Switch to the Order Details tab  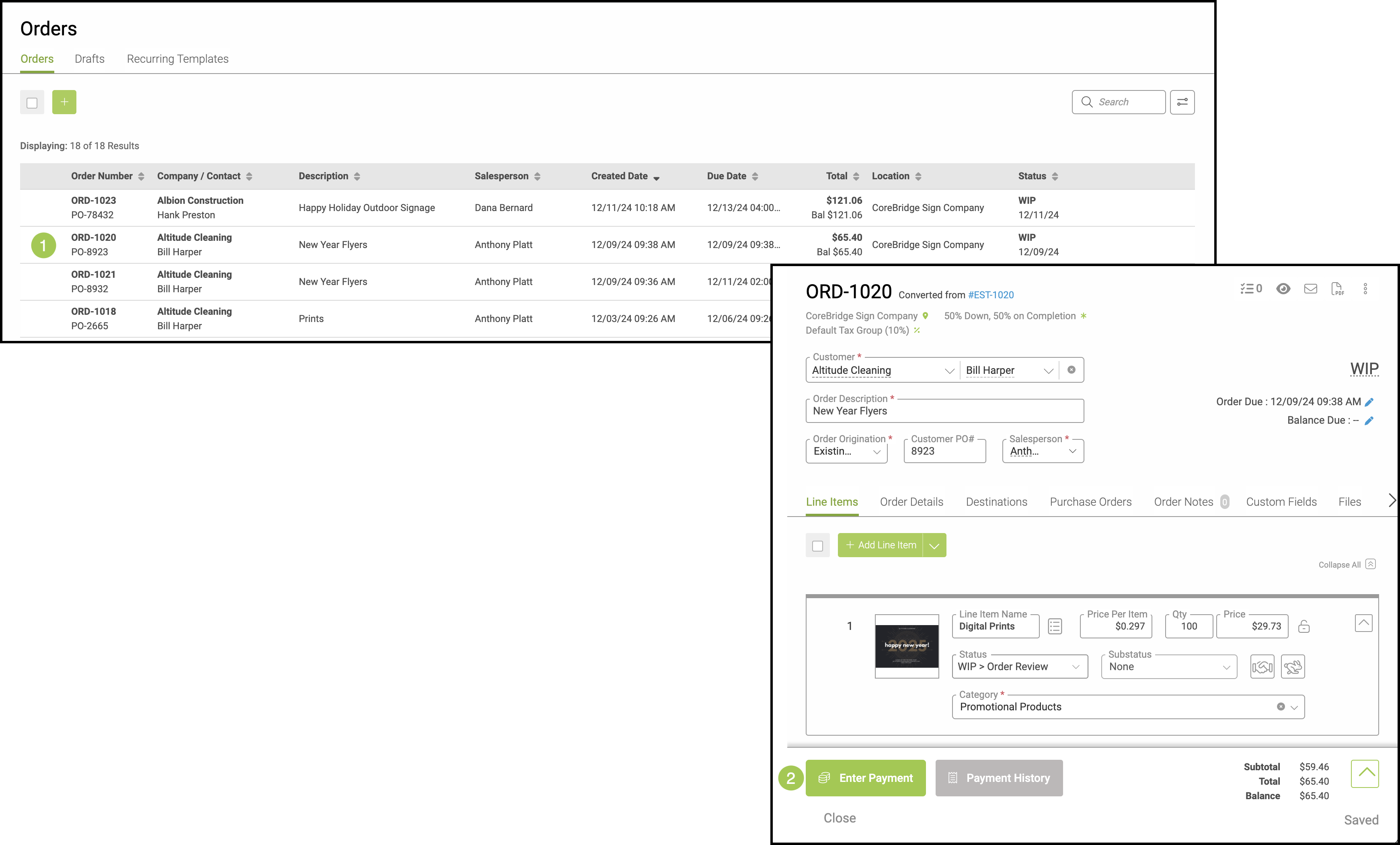point(911,502)
